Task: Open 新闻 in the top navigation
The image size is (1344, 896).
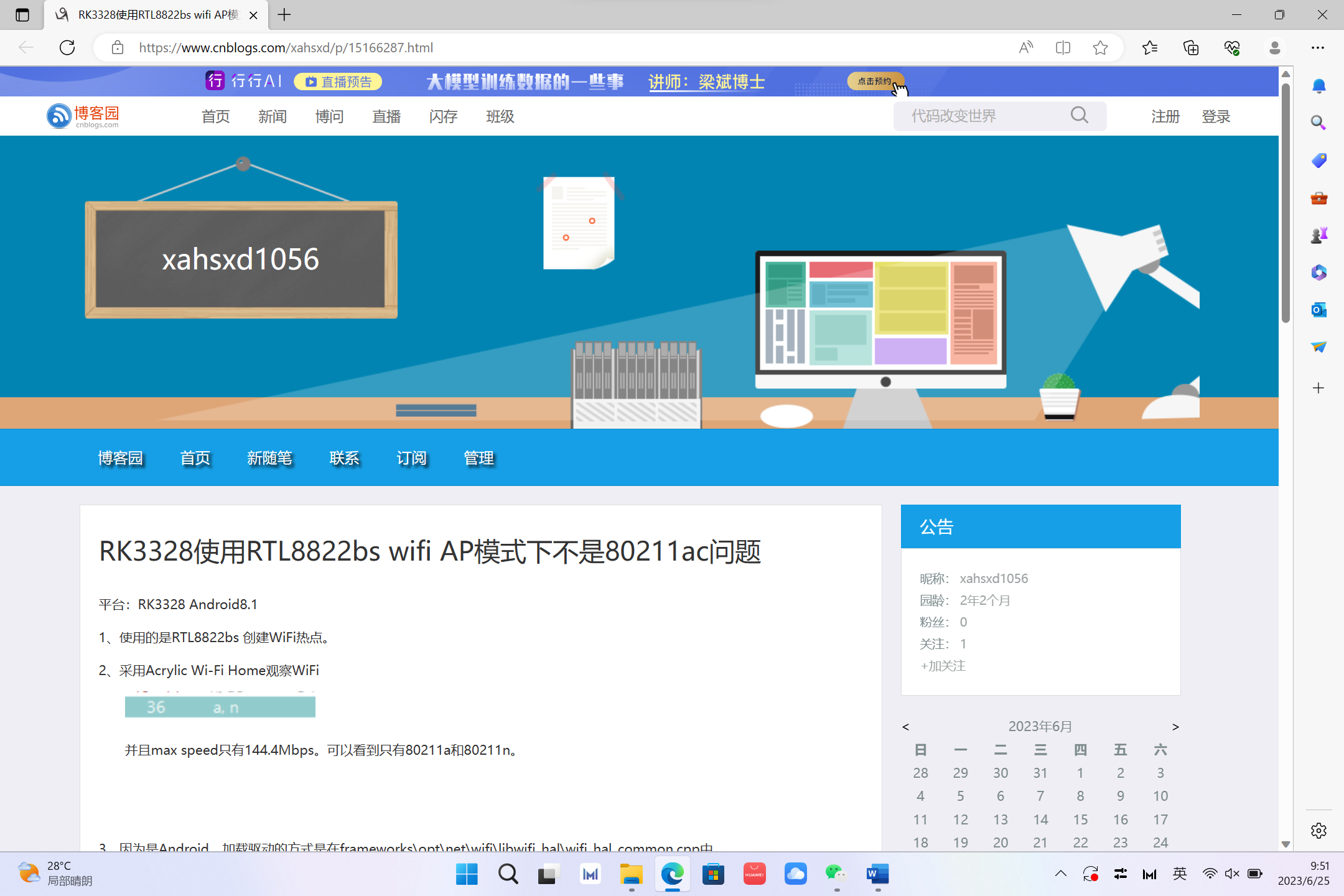Action: (x=273, y=116)
